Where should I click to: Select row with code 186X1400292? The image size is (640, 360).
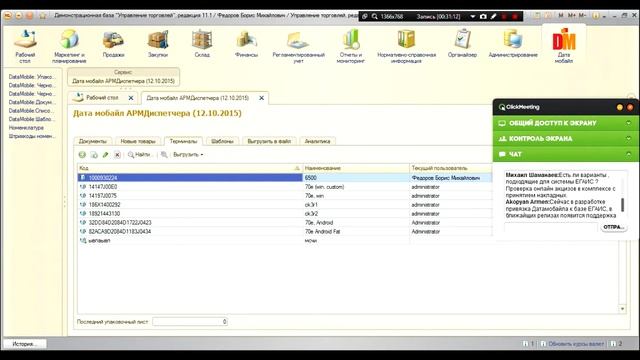tap(284, 204)
